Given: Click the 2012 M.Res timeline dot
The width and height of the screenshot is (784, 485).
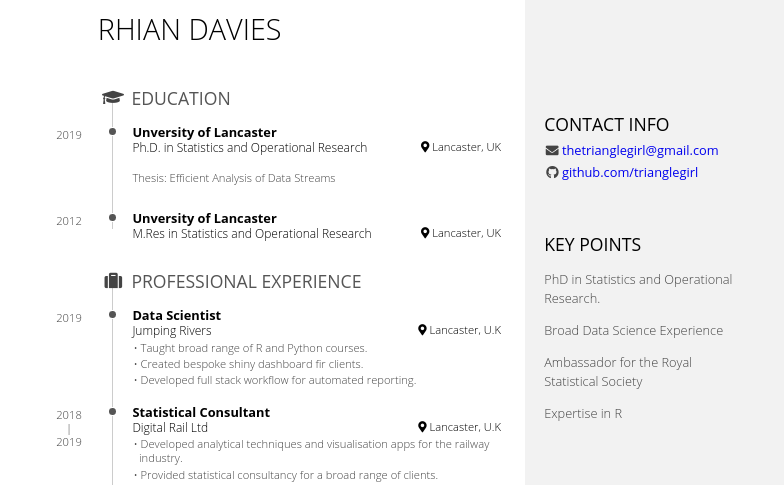Looking at the screenshot, I should click(113, 218).
